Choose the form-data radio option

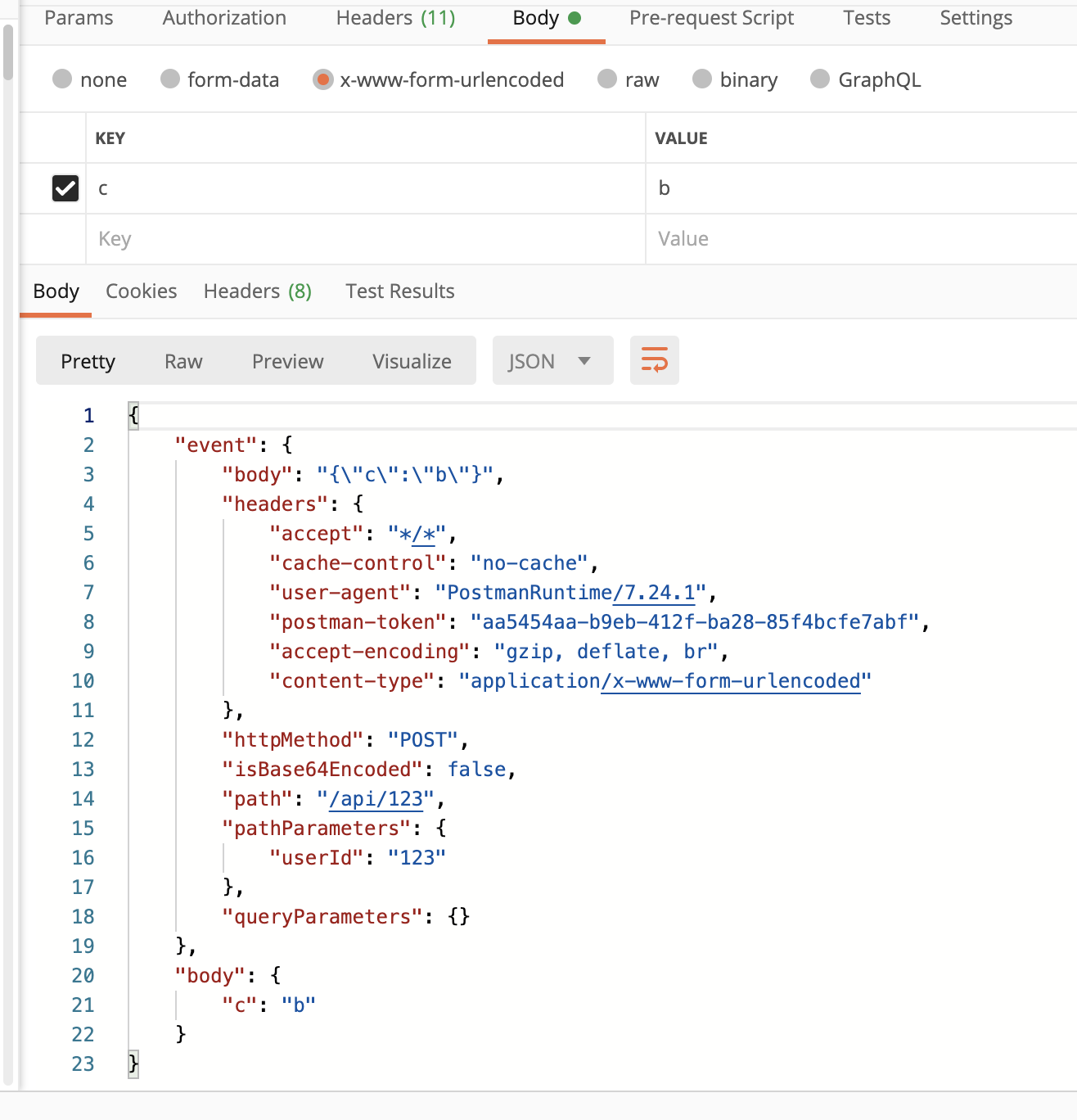(170, 79)
